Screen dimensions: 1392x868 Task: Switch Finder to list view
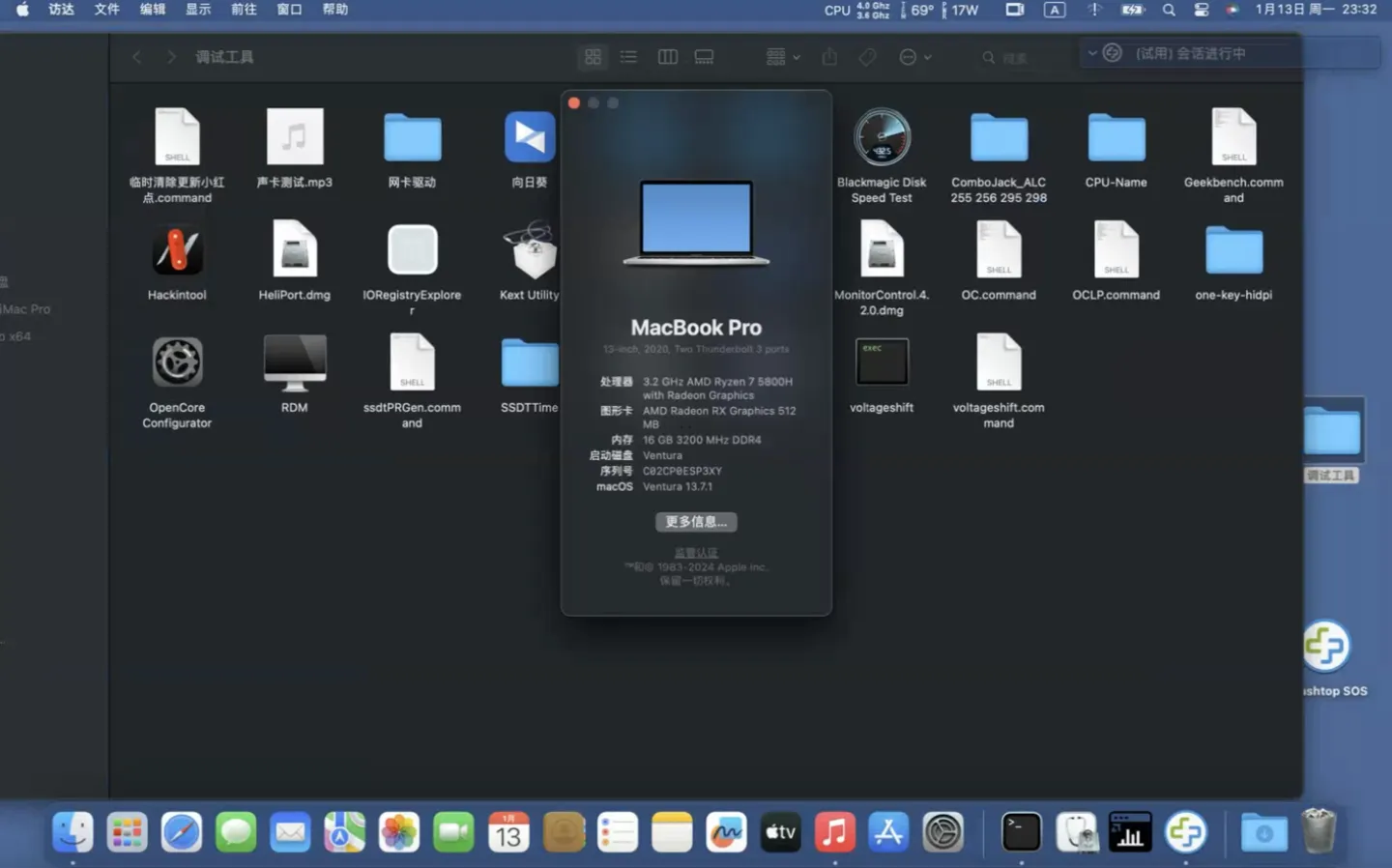coord(628,57)
